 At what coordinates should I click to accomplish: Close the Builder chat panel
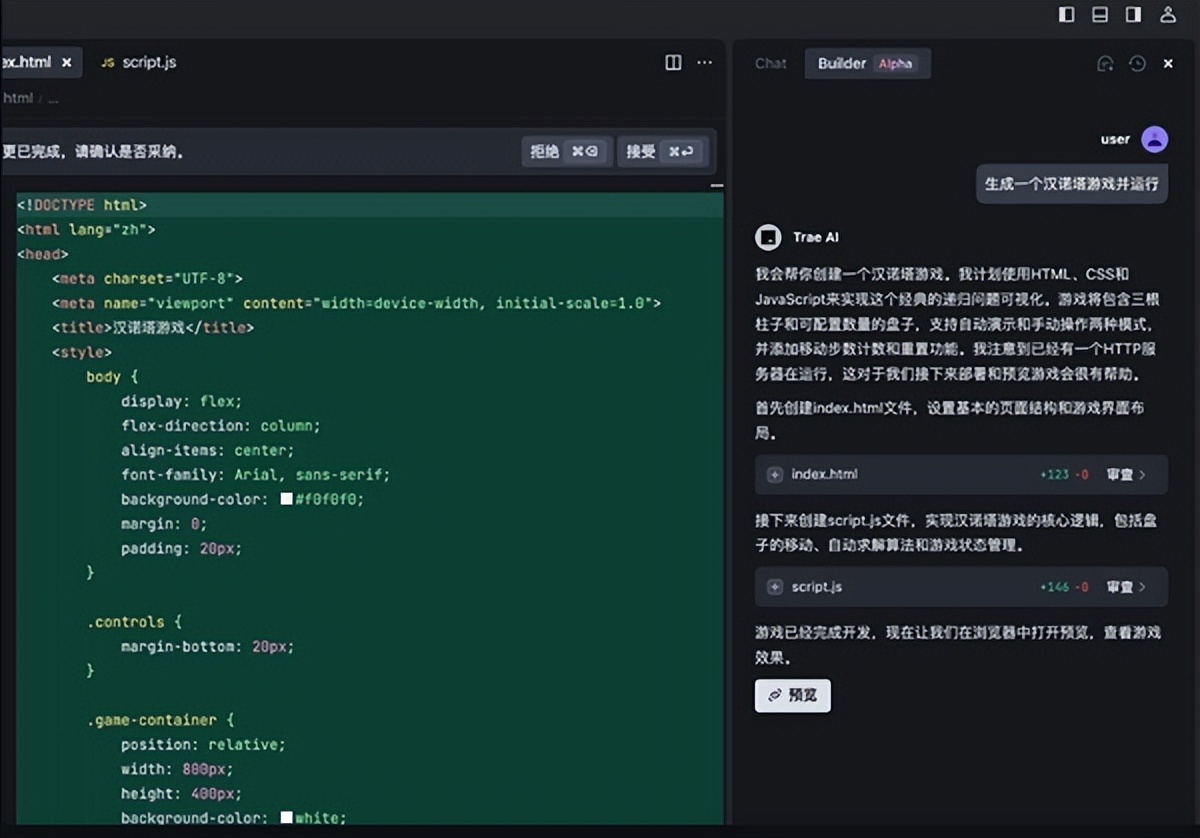1168,63
